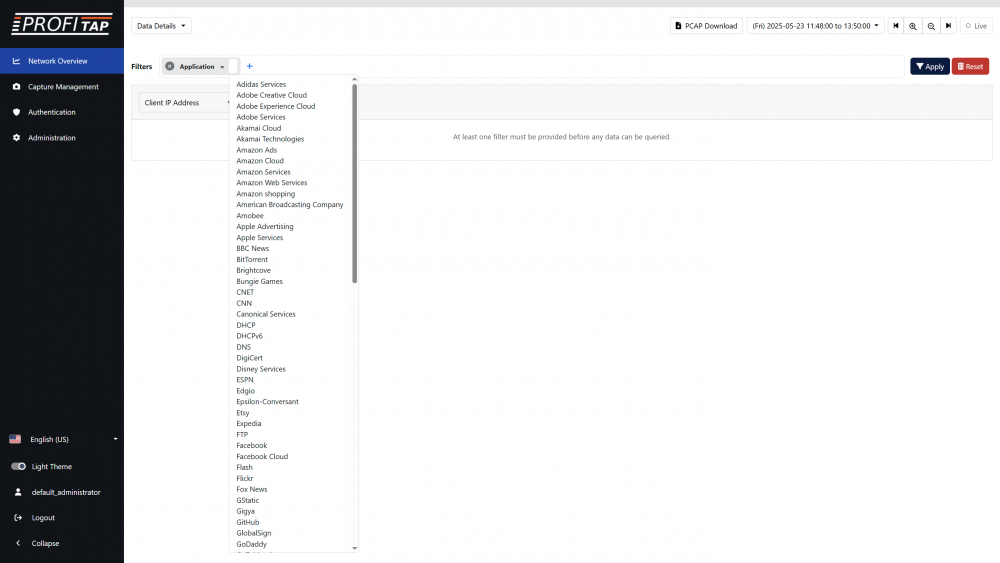Click the Profitap logo
Image resolution: width=1000 pixels, height=563 pixels.
coord(61,24)
